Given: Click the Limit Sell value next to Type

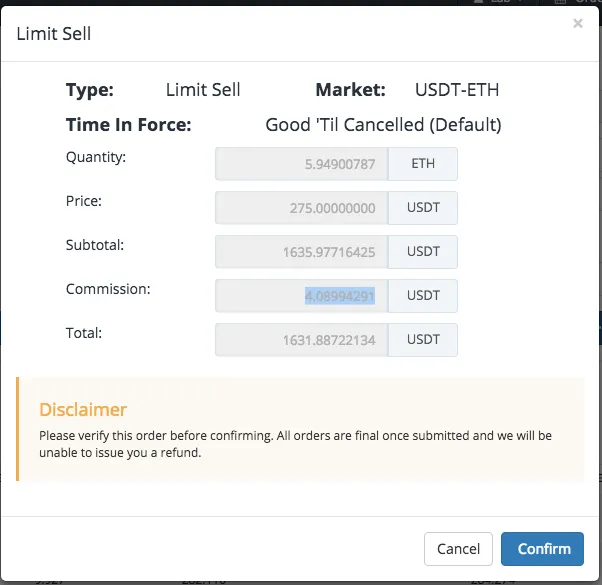Looking at the screenshot, I should (x=203, y=90).
